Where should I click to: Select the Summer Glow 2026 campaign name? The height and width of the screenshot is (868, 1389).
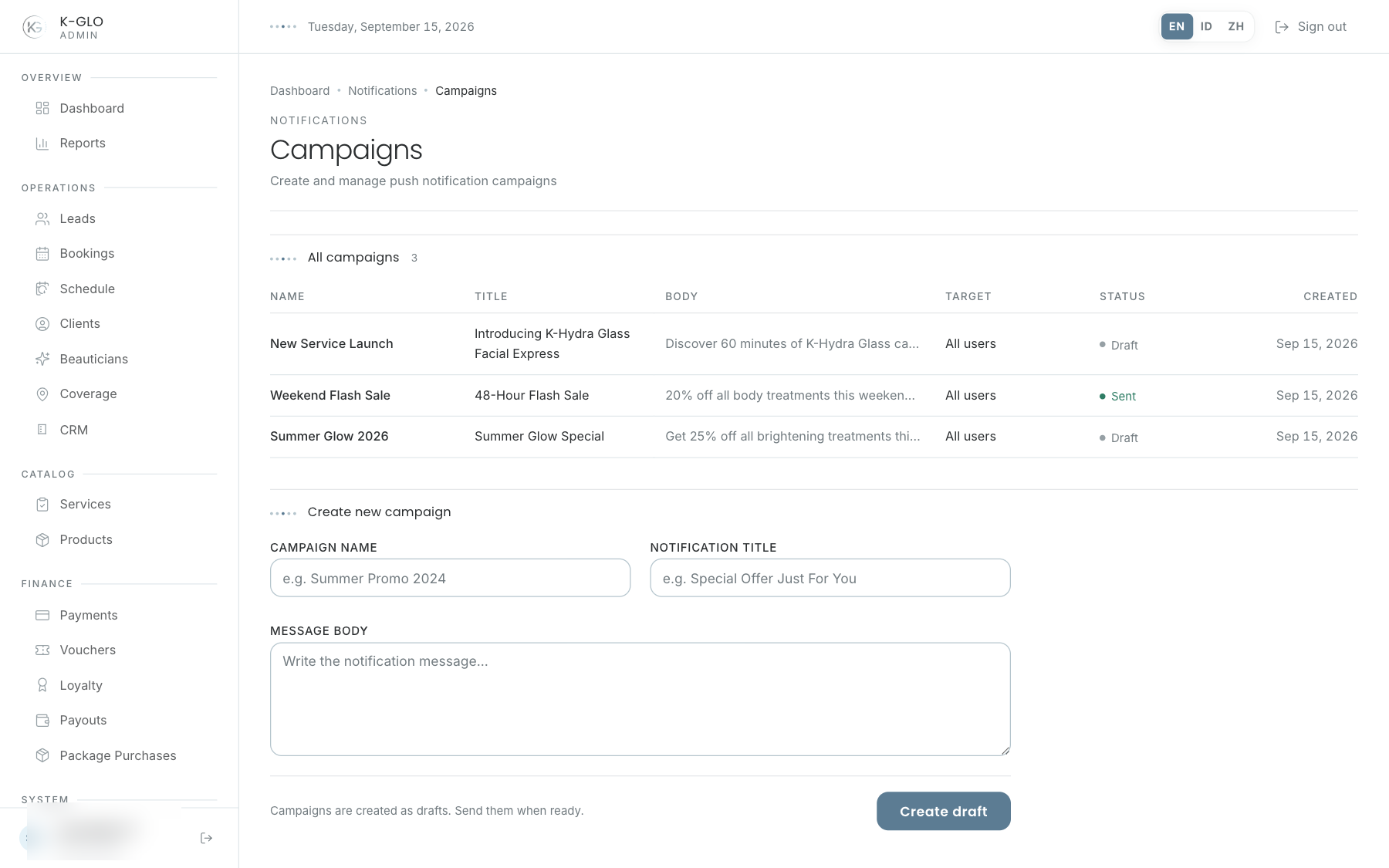[330, 437]
